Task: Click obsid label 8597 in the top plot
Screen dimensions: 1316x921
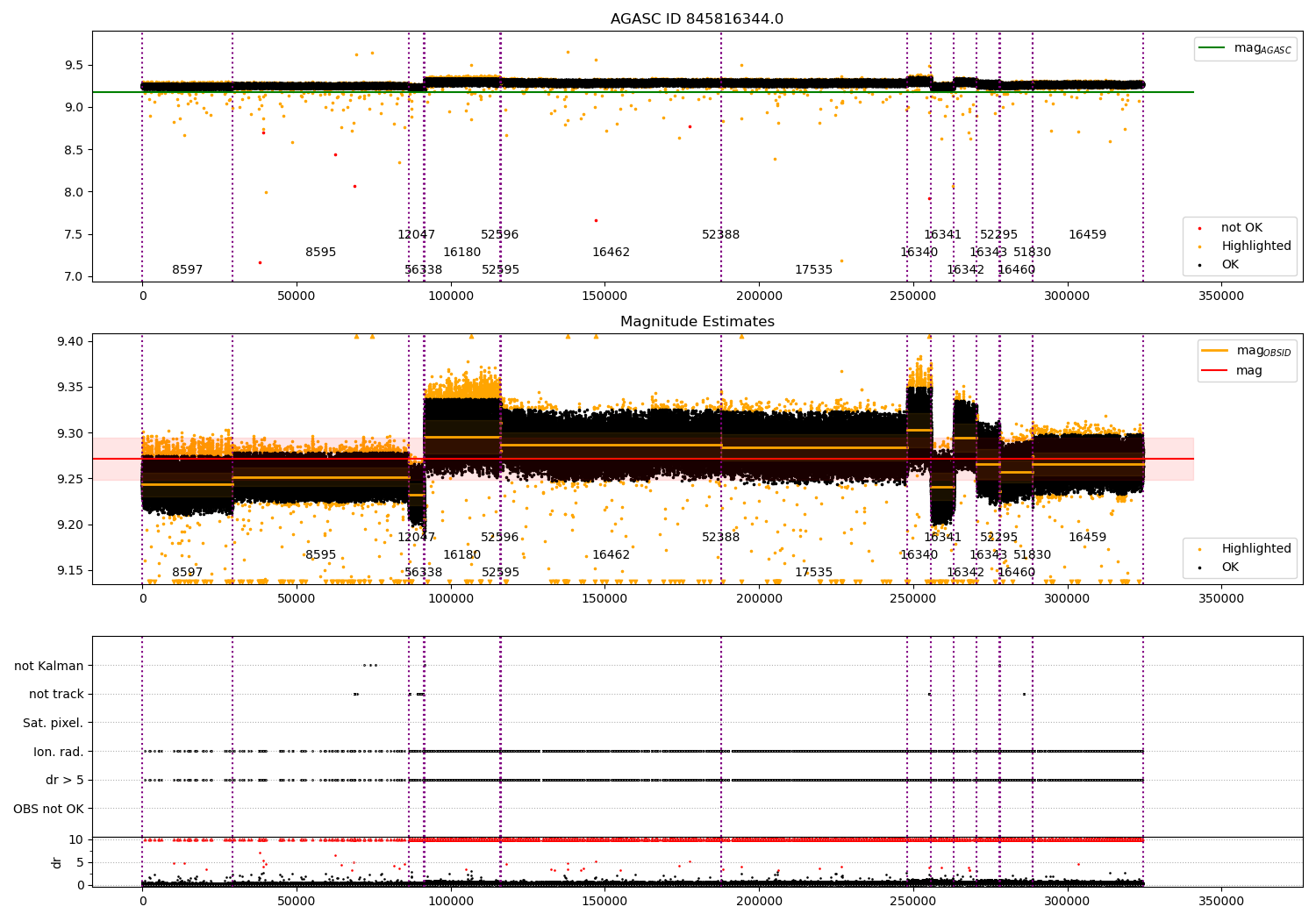Action: tap(187, 270)
